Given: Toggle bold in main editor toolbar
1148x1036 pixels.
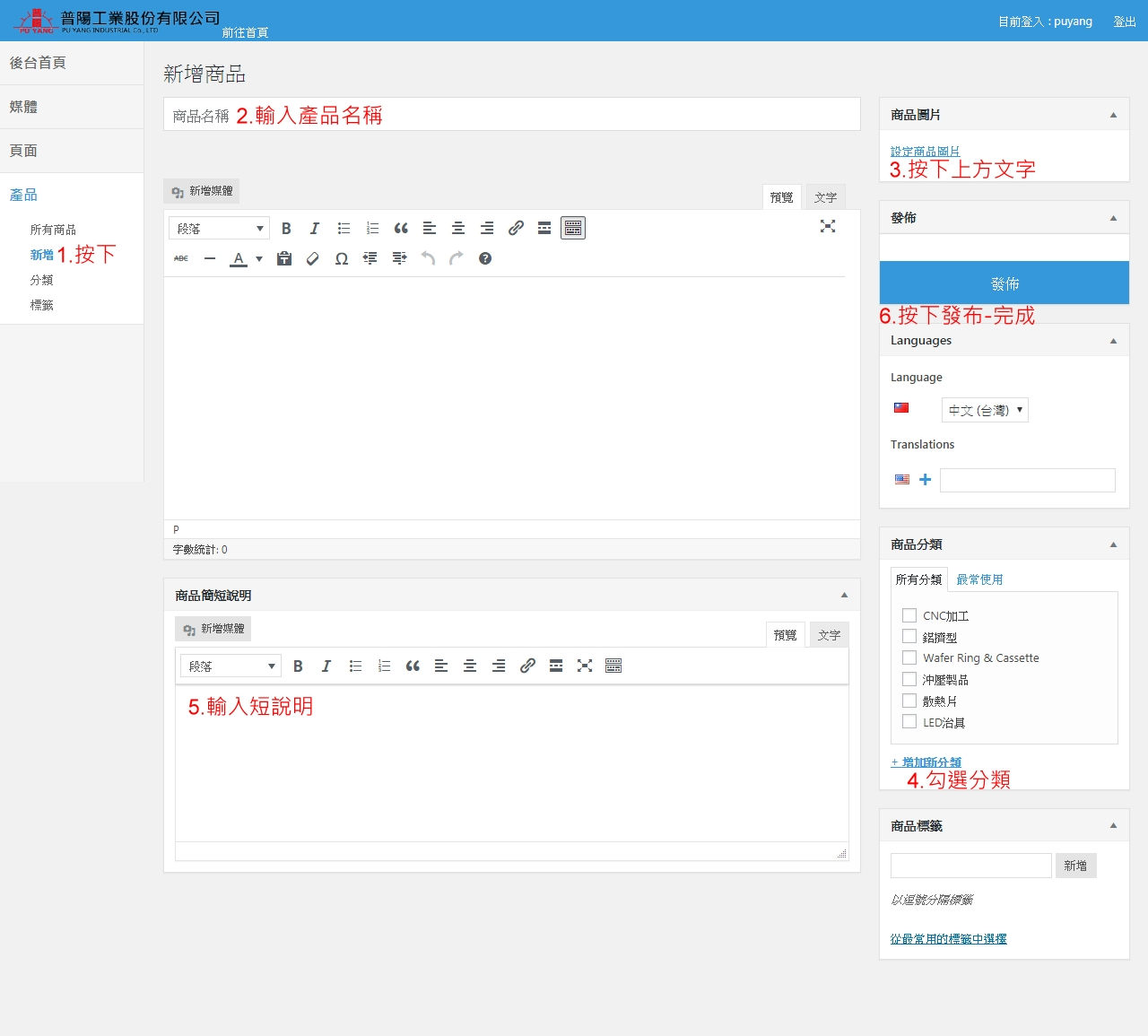Looking at the screenshot, I should click(x=286, y=229).
